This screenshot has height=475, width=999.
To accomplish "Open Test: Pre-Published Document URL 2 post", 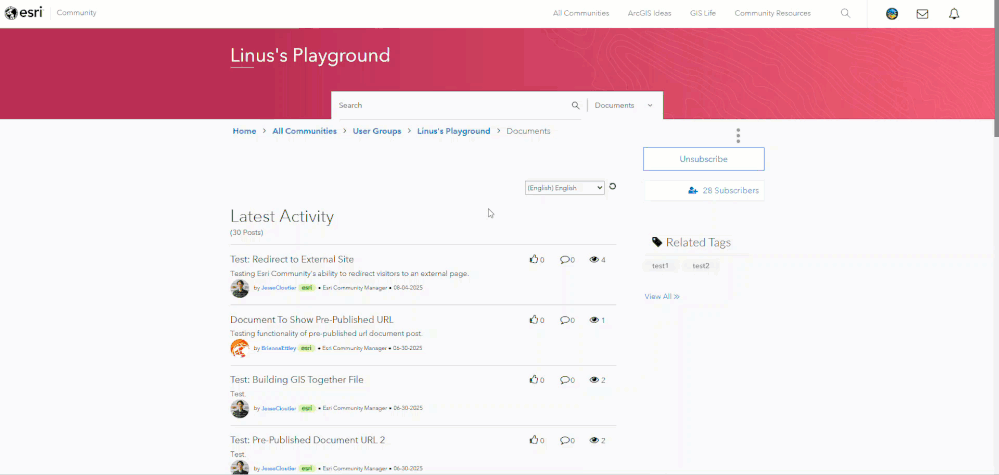I will pos(308,440).
